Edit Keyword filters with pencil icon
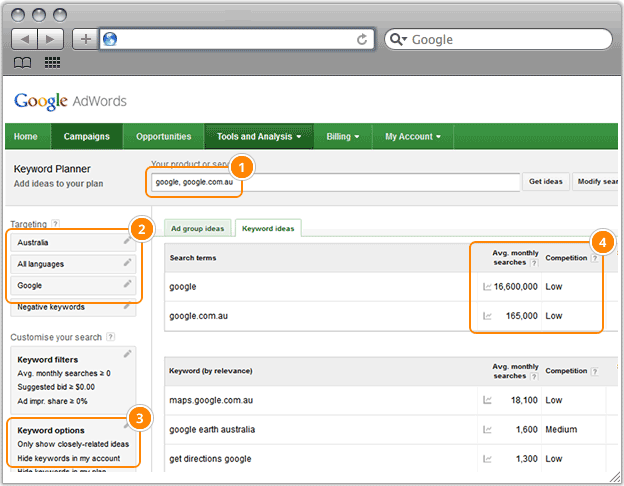Viewport: 624px width, 486px height. pyautogui.click(x=127, y=353)
